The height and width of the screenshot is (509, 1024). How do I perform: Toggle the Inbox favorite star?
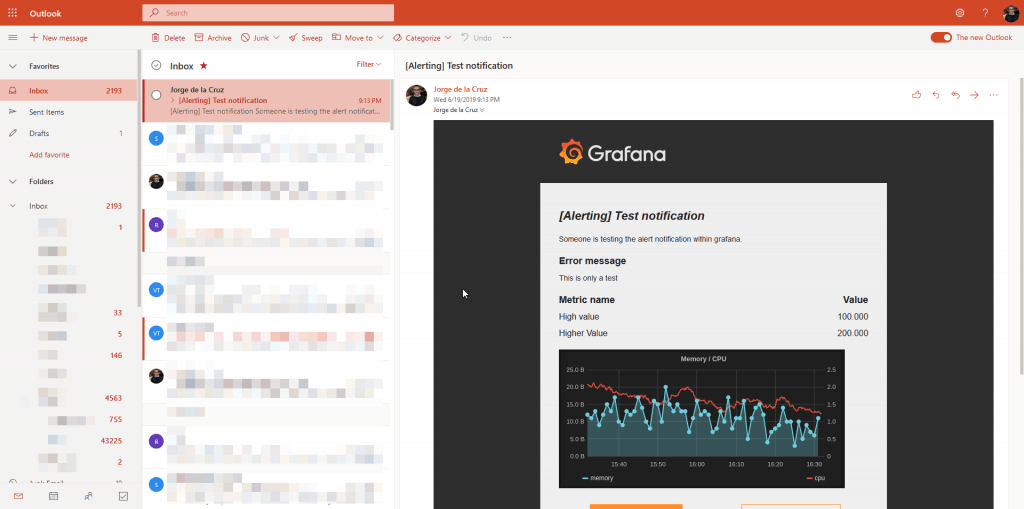pyautogui.click(x=204, y=65)
